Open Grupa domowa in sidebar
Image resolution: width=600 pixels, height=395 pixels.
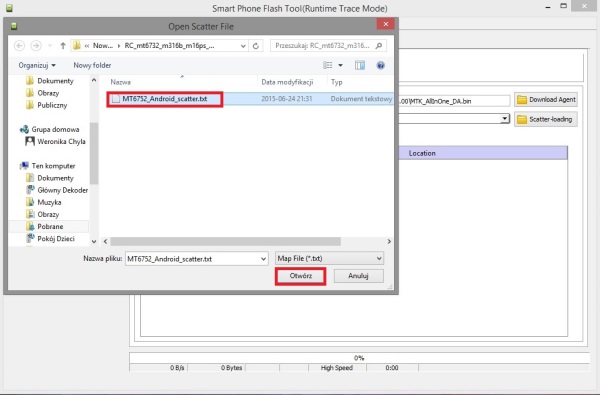[x=50, y=129]
